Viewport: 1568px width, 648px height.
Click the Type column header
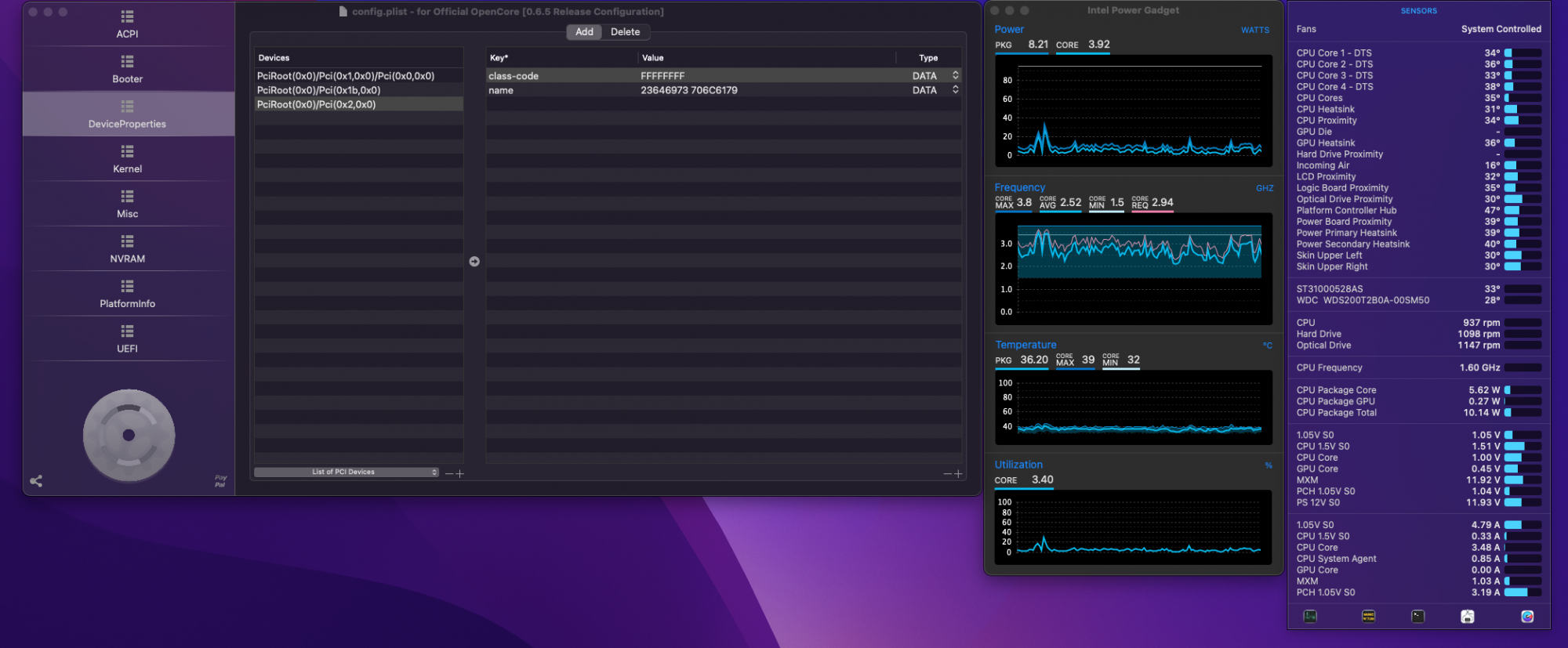click(x=928, y=58)
